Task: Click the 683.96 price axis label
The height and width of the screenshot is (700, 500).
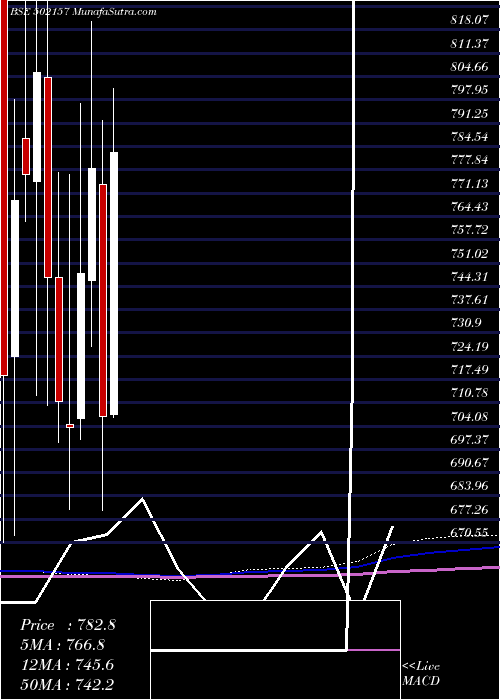Action: click(x=469, y=487)
